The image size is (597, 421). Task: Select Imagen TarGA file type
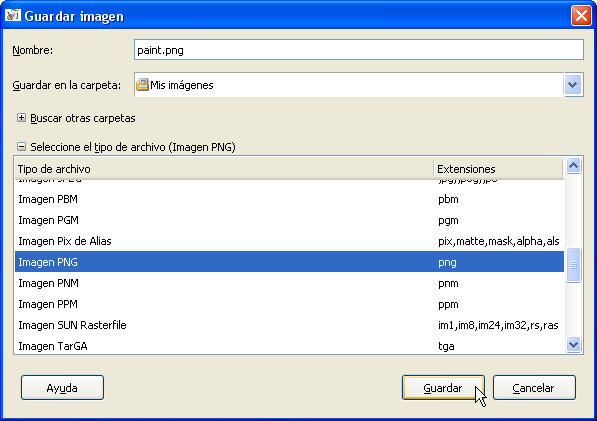coord(289,346)
